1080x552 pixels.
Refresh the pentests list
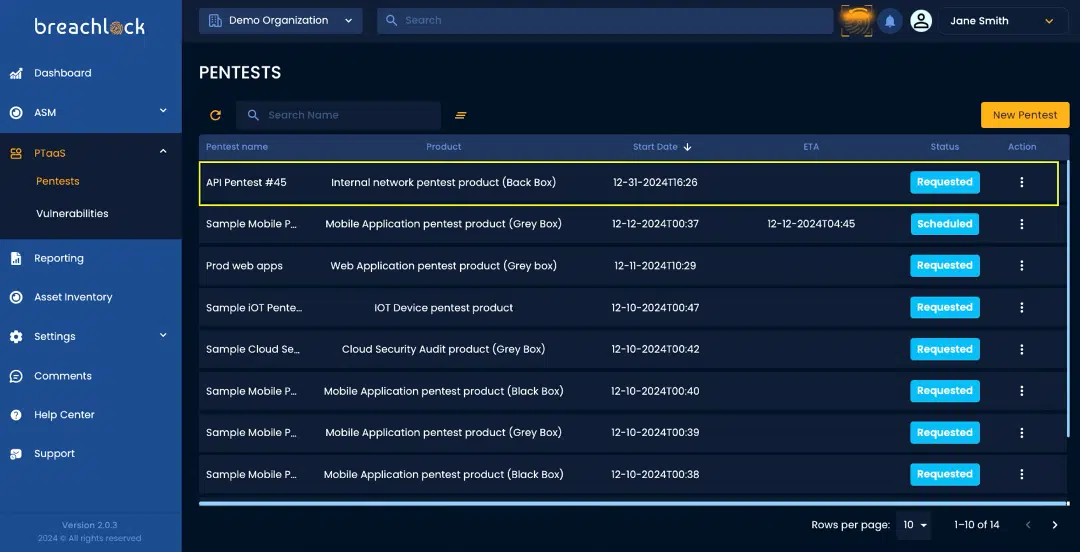[216, 115]
